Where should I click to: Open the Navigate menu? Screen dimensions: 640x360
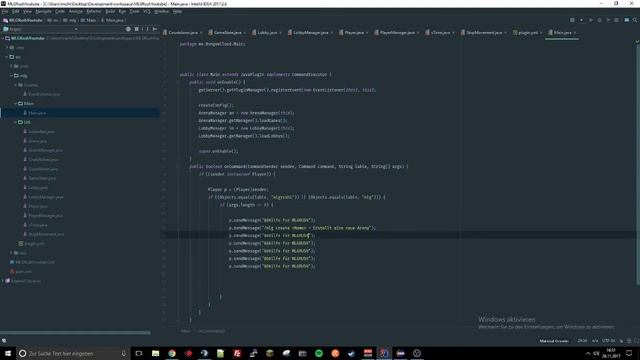(43, 11)
